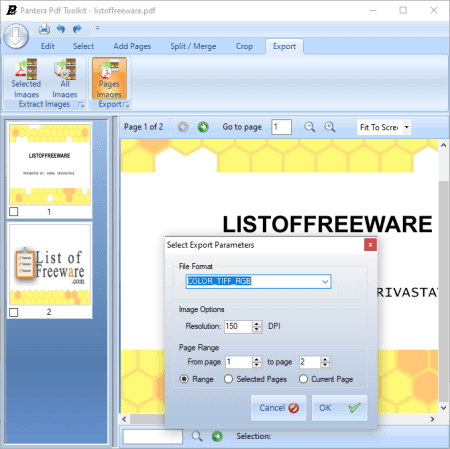Open the Split / Merge tab
Screen dimensions: 450x449
(193, 46)
